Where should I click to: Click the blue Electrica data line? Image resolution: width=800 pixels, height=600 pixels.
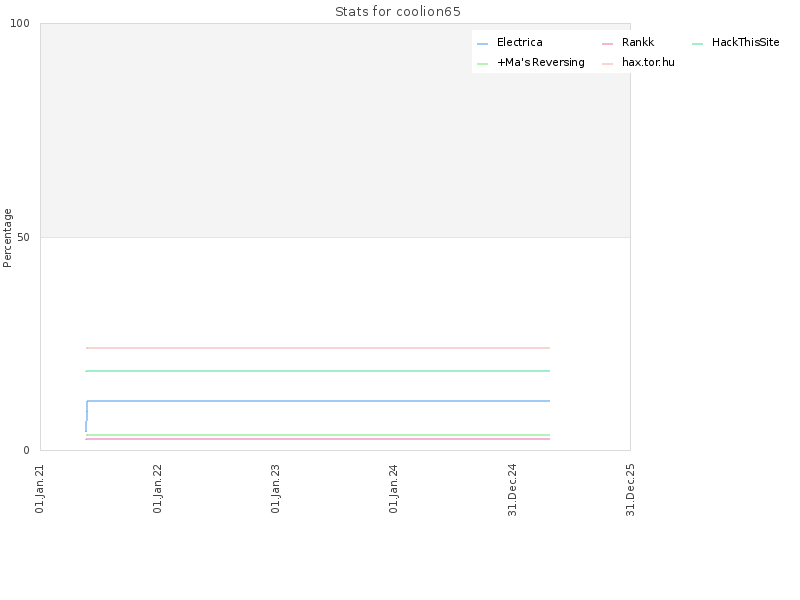tap(318, 401)
